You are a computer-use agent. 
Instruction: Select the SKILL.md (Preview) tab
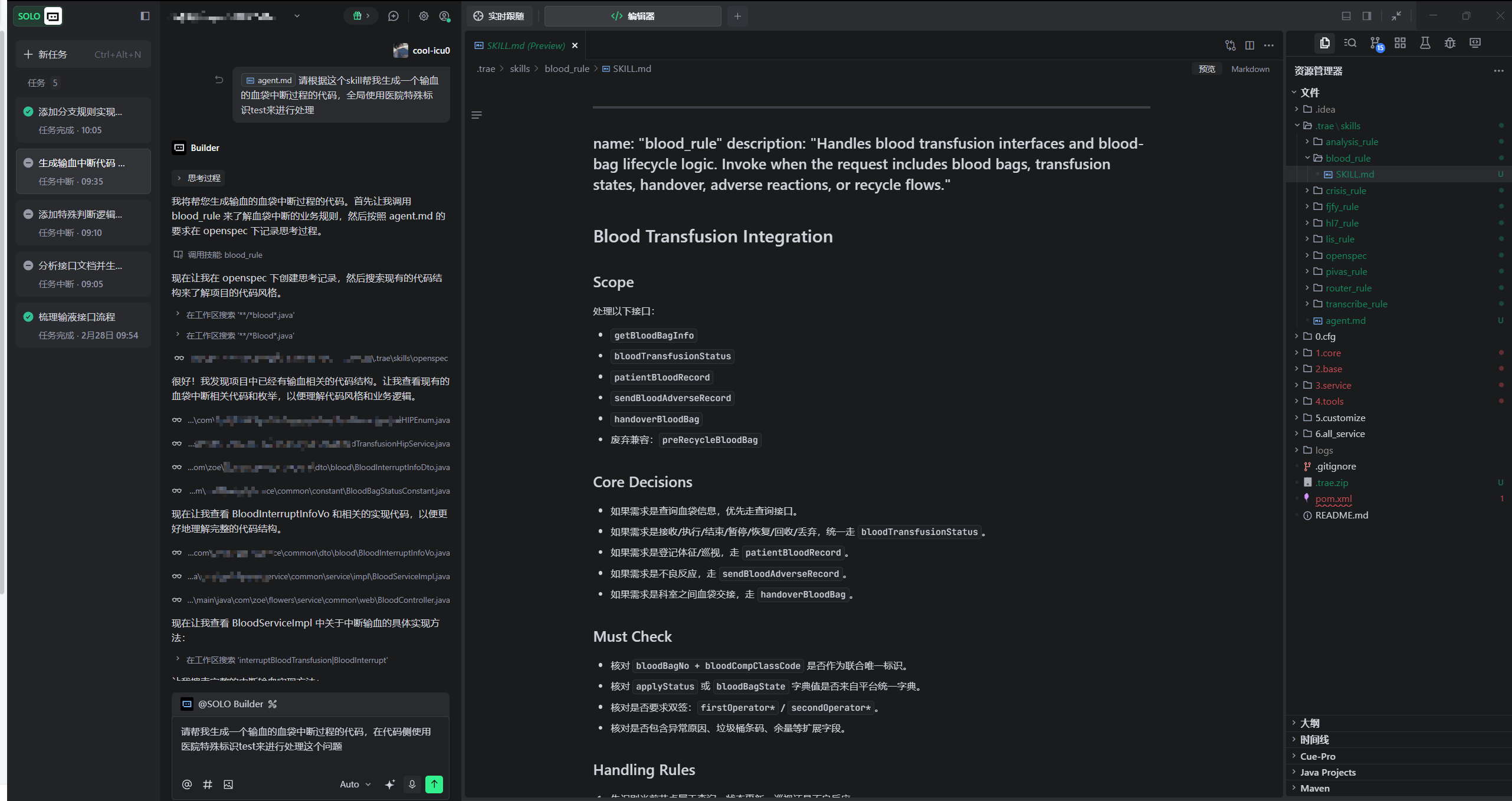pyautogui.click(x=524, y=45)
